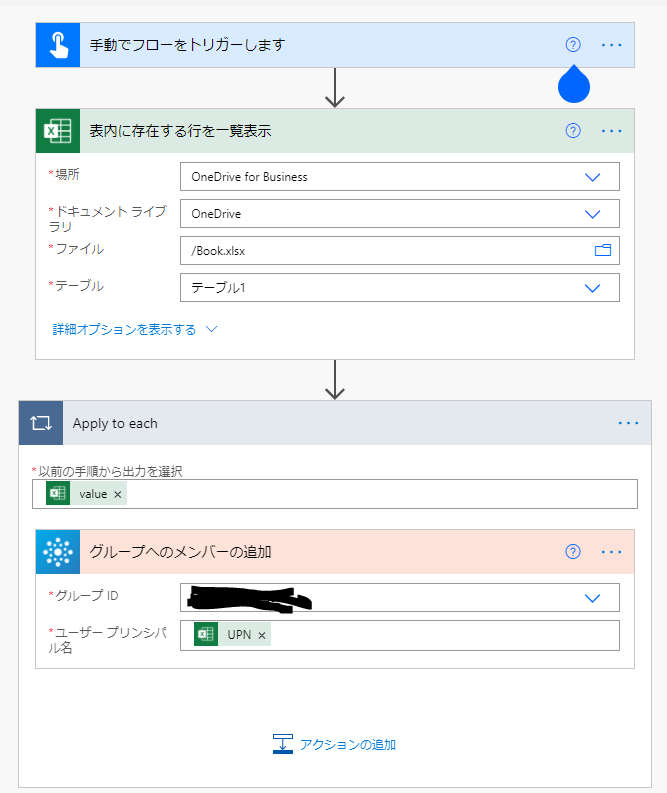
Task: Expand the ドキュメント ライブラリ dropdown
Action: [x=592, y=214]
